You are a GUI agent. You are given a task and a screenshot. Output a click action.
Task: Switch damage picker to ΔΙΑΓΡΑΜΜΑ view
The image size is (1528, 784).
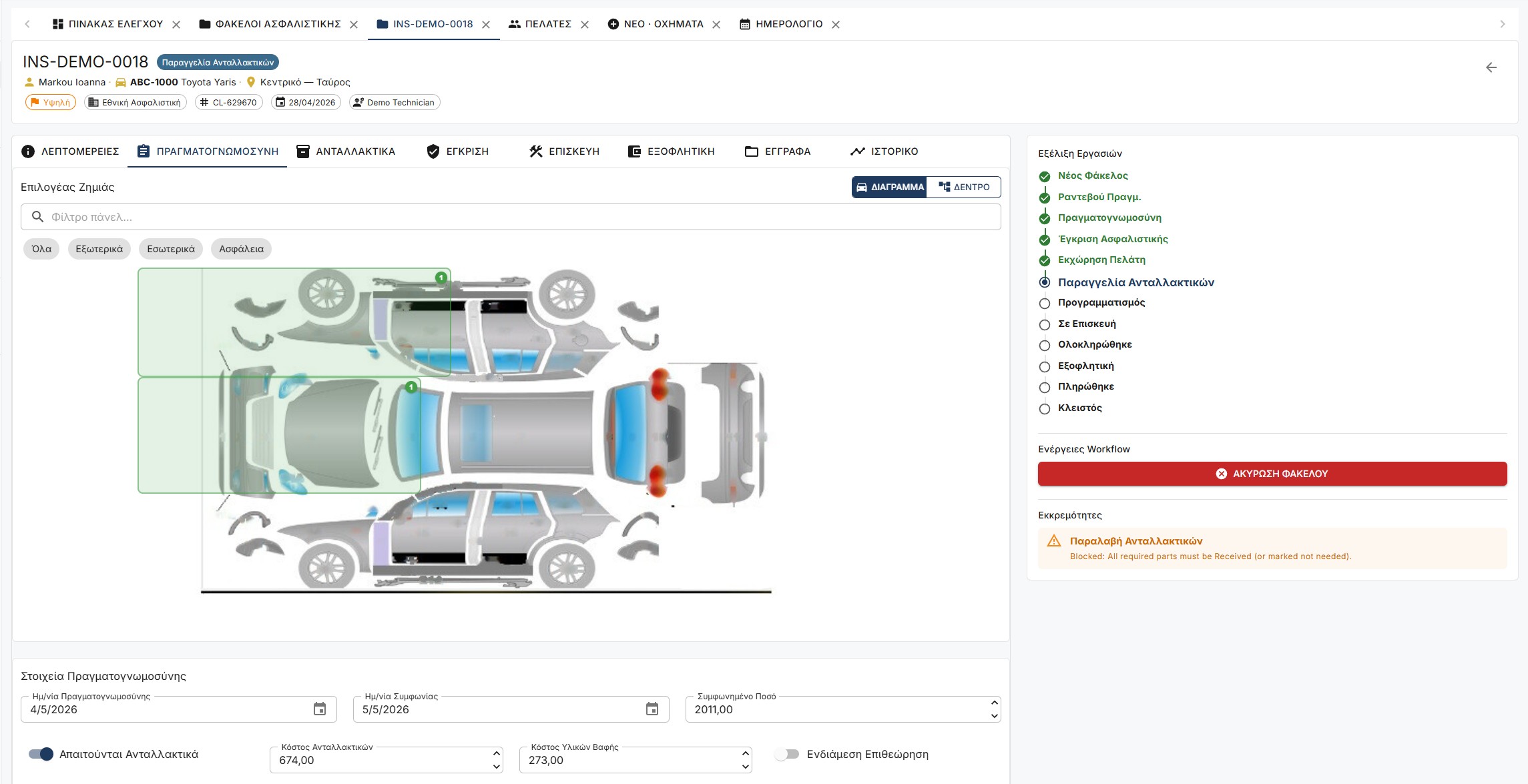tap(890, 187)
